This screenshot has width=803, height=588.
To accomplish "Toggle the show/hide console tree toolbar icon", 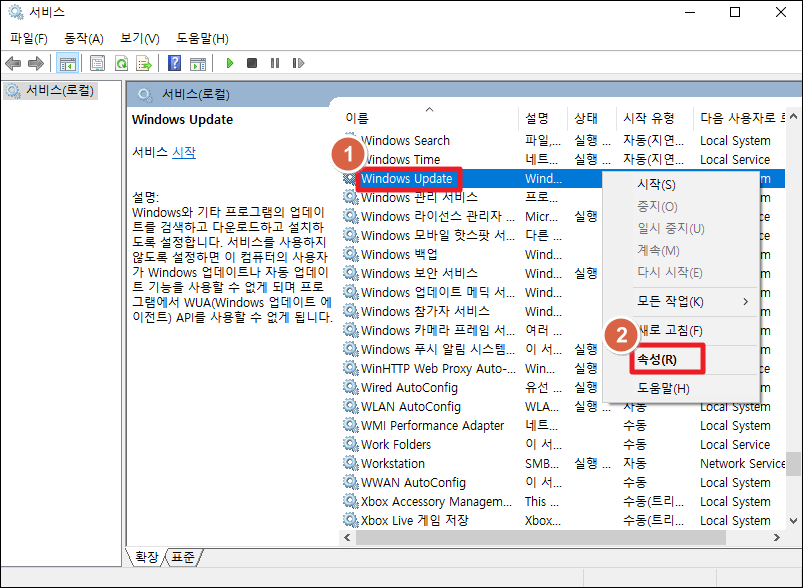I will (x=68, y=64).
